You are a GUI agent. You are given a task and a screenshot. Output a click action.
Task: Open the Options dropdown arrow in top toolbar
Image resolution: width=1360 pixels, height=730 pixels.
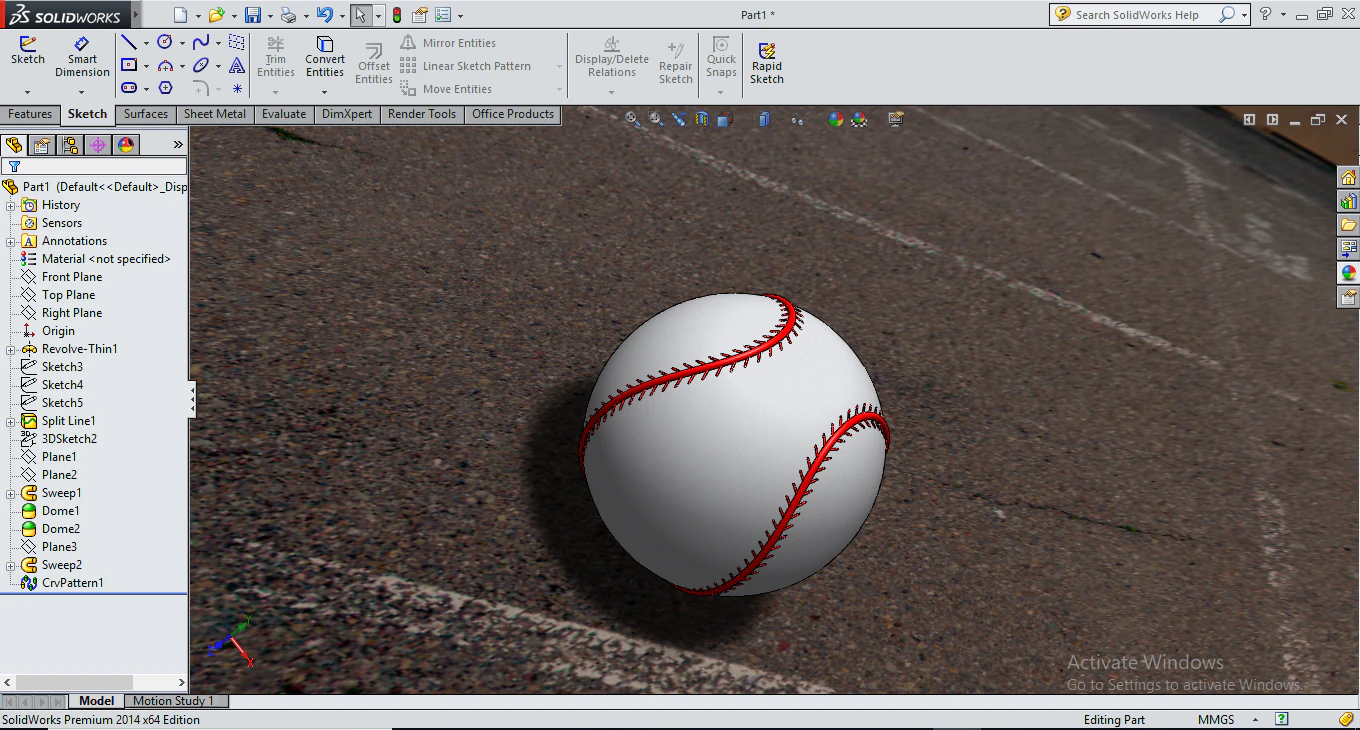[x=460, y=16]
